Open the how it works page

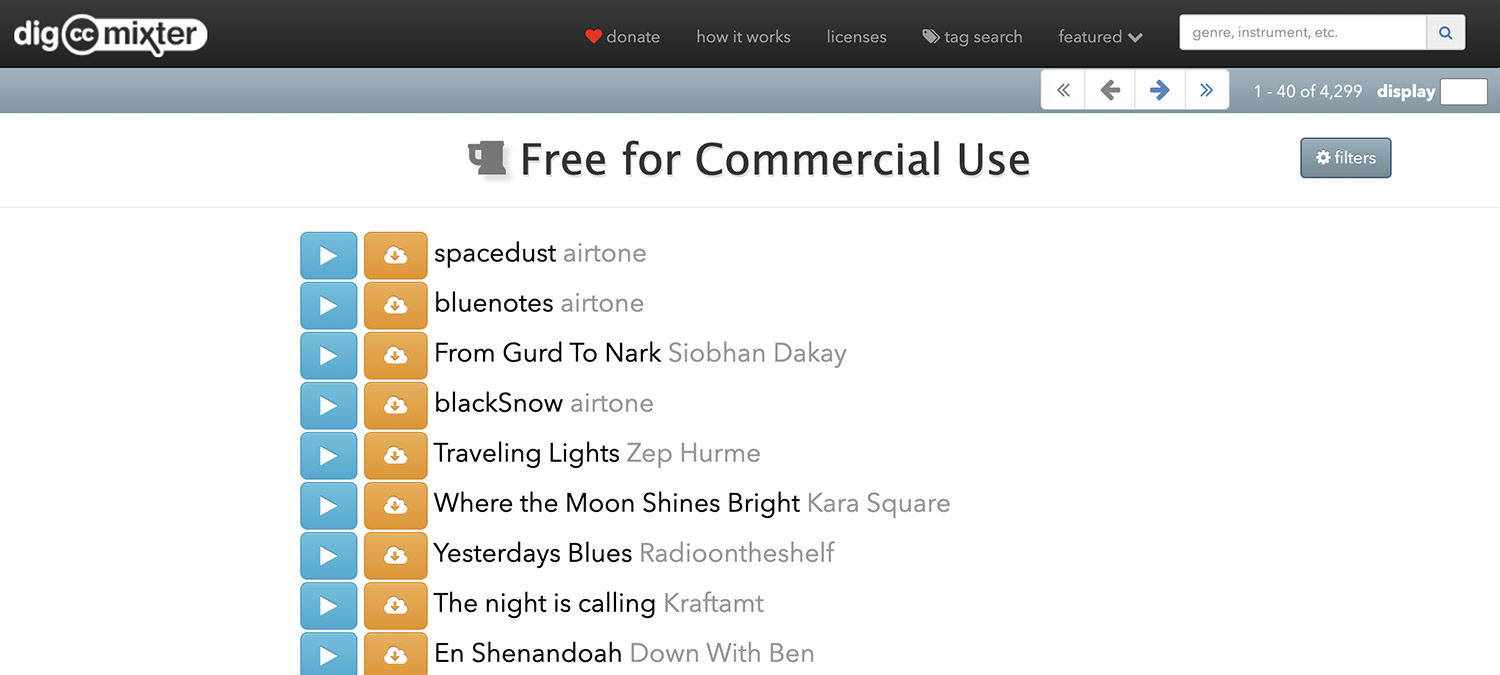pos(743,37)
